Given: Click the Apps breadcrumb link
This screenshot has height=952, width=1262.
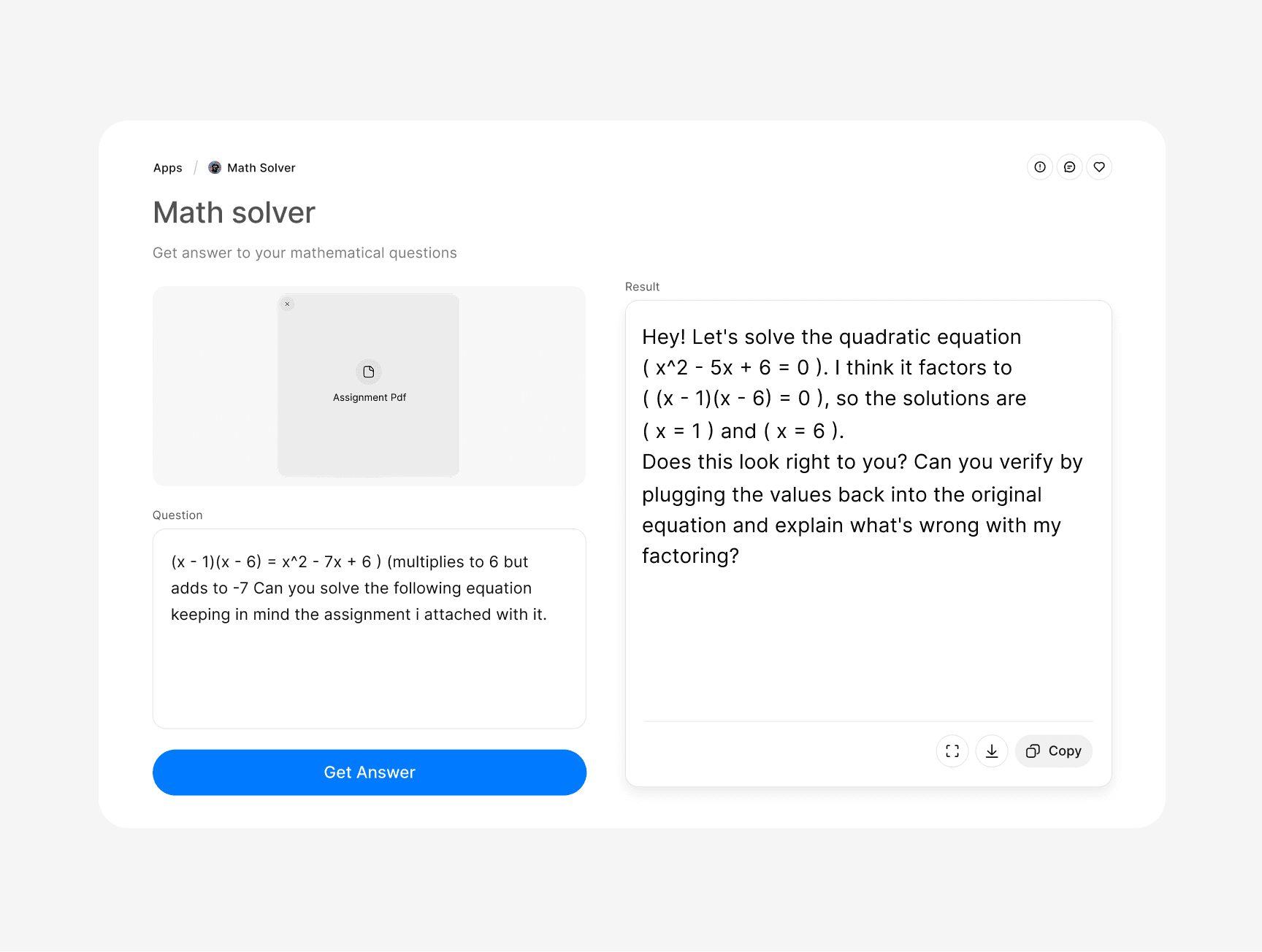Looking at the screenshot, I should (x=167, y=168).
